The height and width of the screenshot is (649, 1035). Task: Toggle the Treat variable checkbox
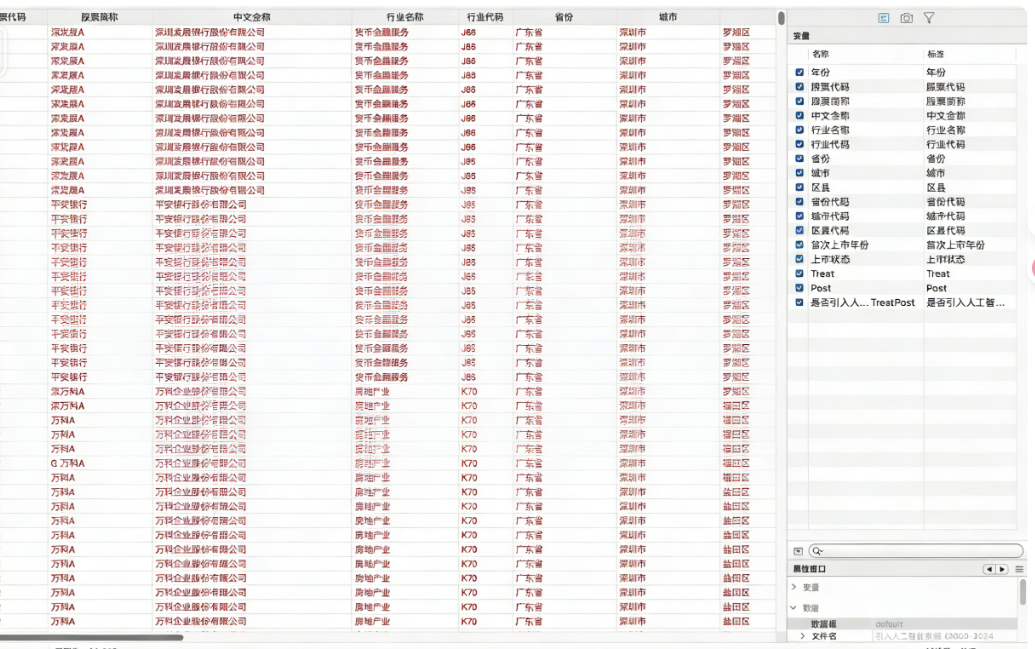click(799, 273)
